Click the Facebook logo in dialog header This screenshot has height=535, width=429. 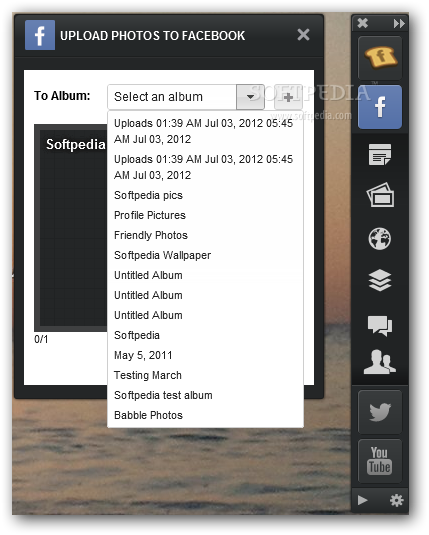tap(40, 35)
